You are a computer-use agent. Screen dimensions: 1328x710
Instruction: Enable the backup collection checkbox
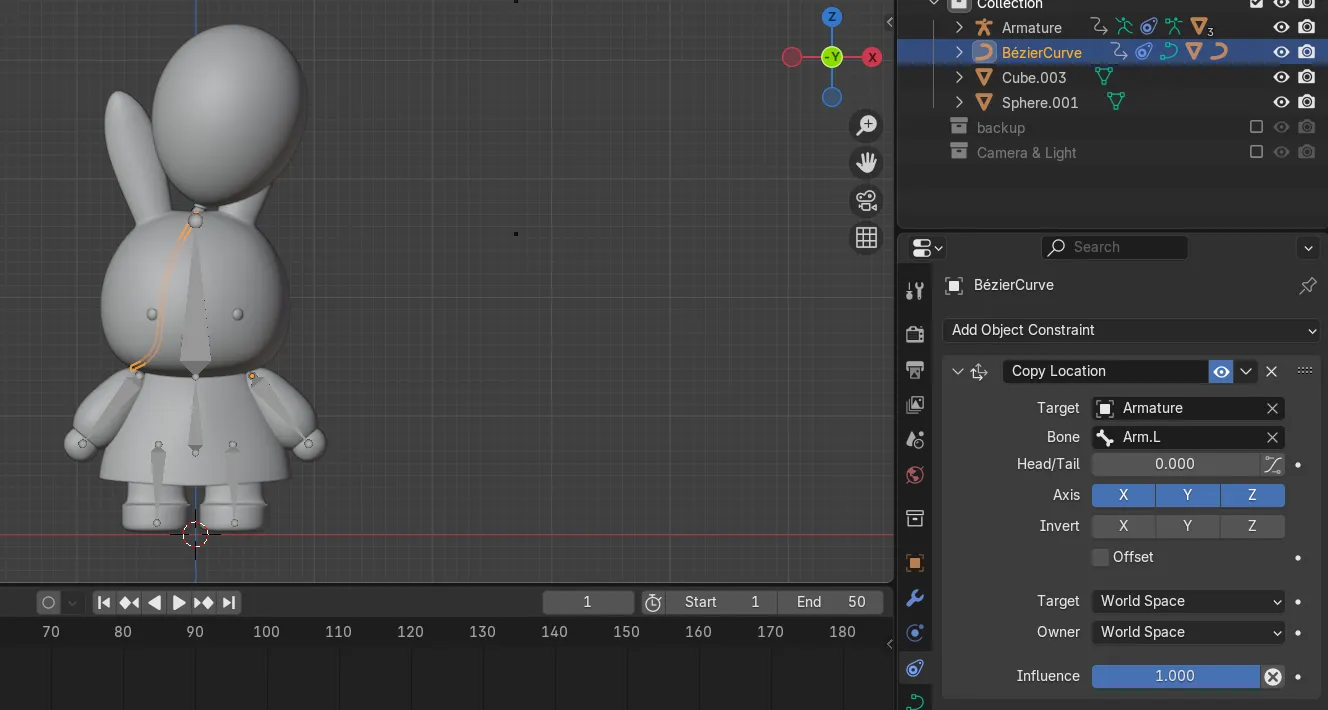(x=1257, y=127)
